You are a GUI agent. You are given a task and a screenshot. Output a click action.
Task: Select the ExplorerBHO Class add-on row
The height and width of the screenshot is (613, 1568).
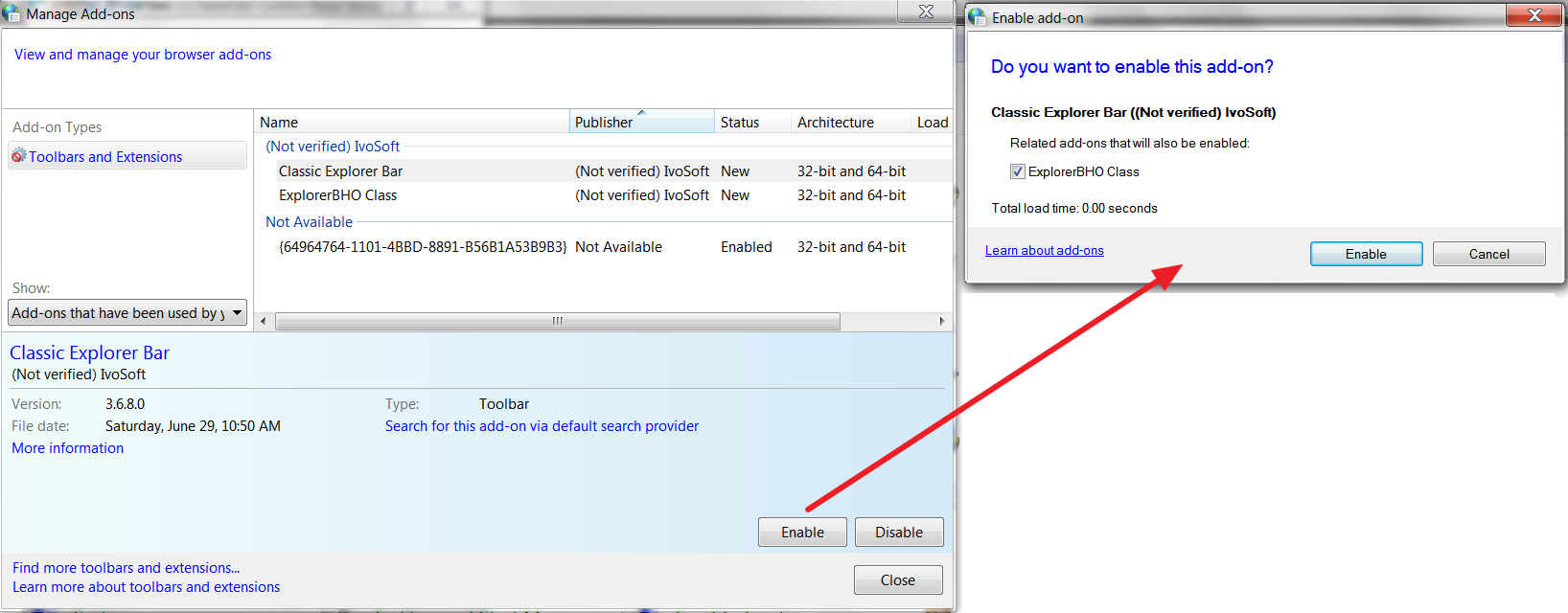pyautogui.click(x=337, y=195)
